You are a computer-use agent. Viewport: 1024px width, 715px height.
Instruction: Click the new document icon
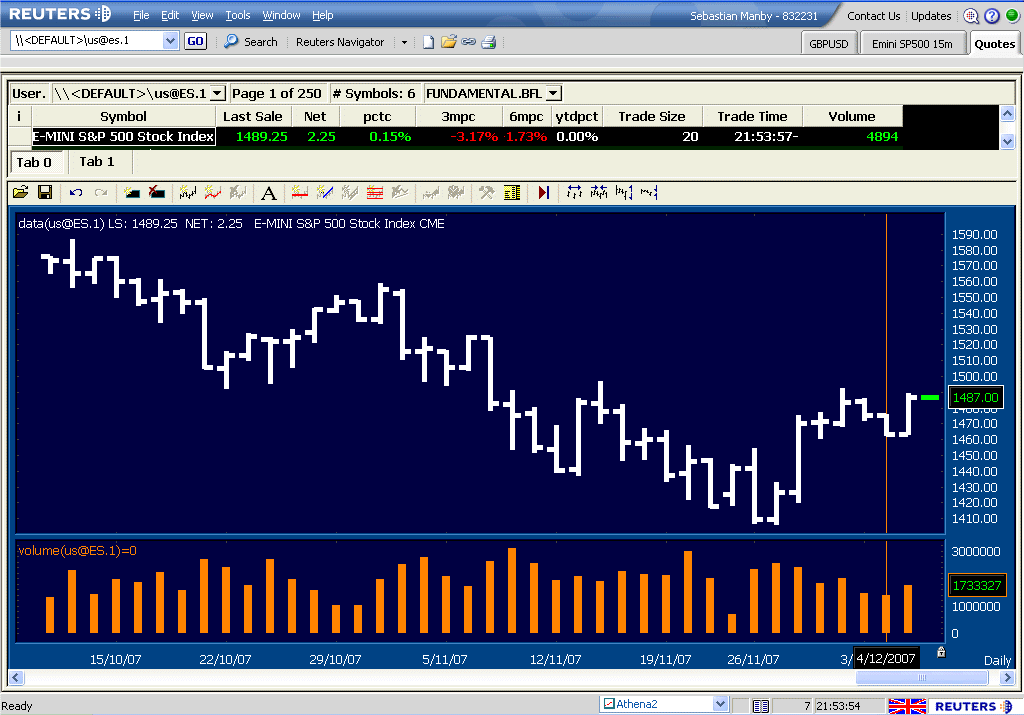coord(428,42)
